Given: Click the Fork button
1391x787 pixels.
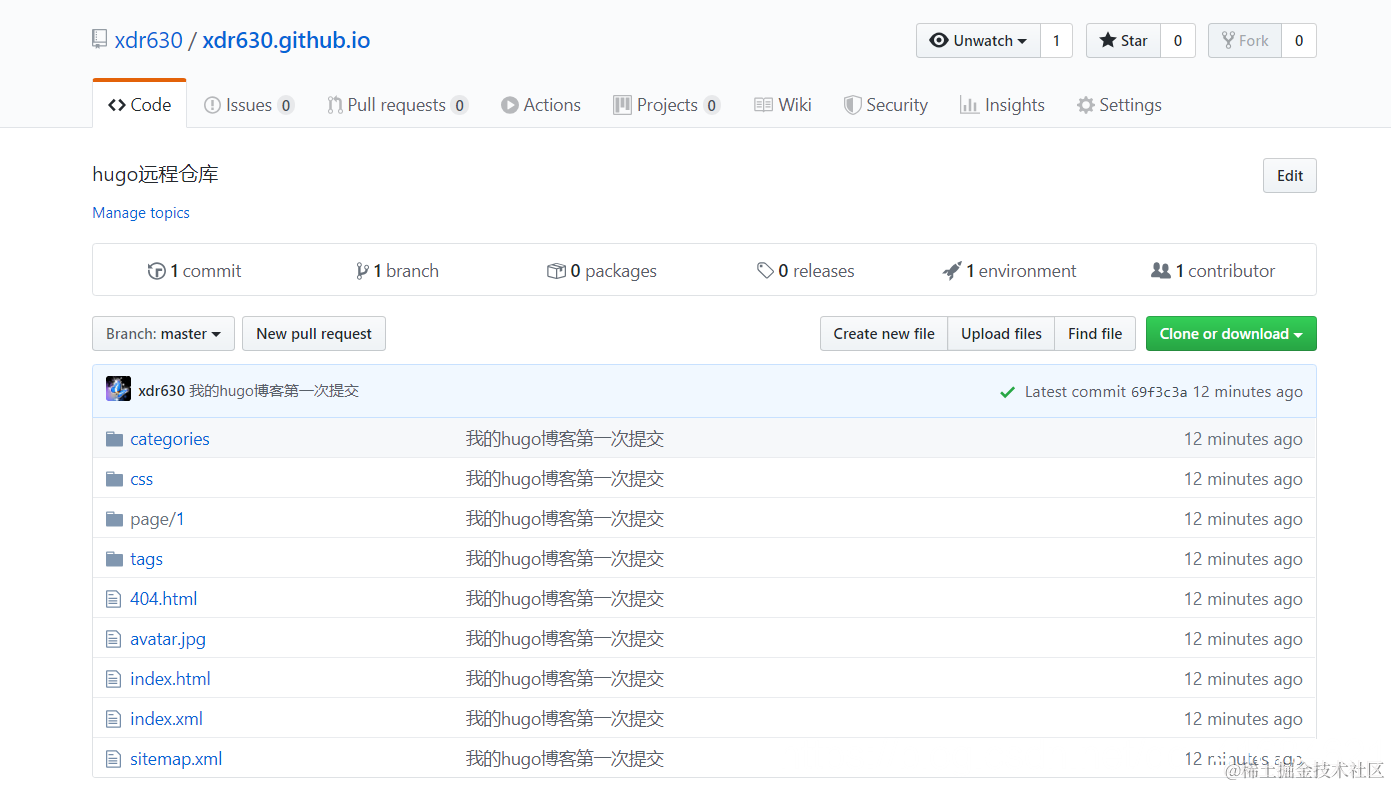Looking at the screenshot, I should (x=1245, y=41).
